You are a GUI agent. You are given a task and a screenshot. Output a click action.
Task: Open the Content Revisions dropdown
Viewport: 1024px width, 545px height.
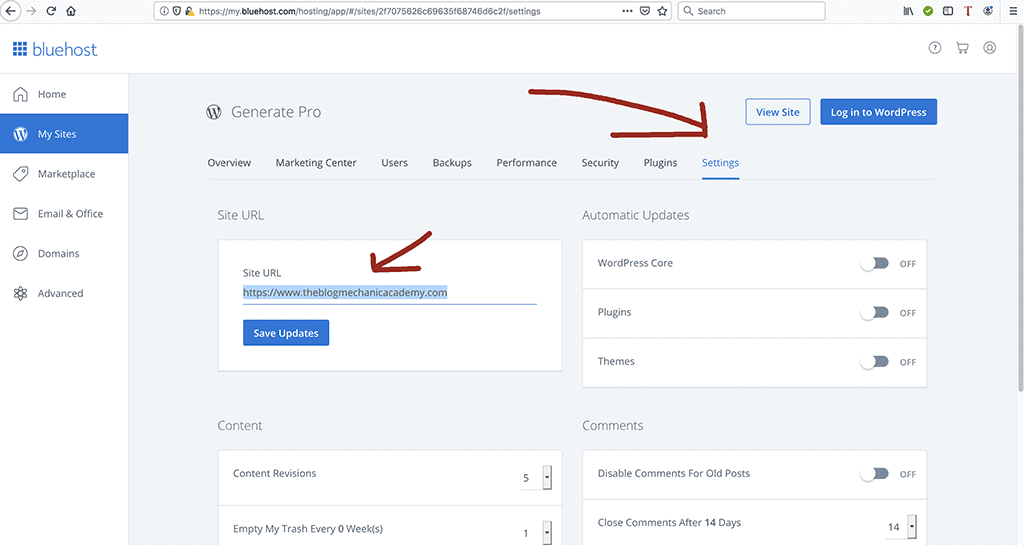click(x=547, y=478)
